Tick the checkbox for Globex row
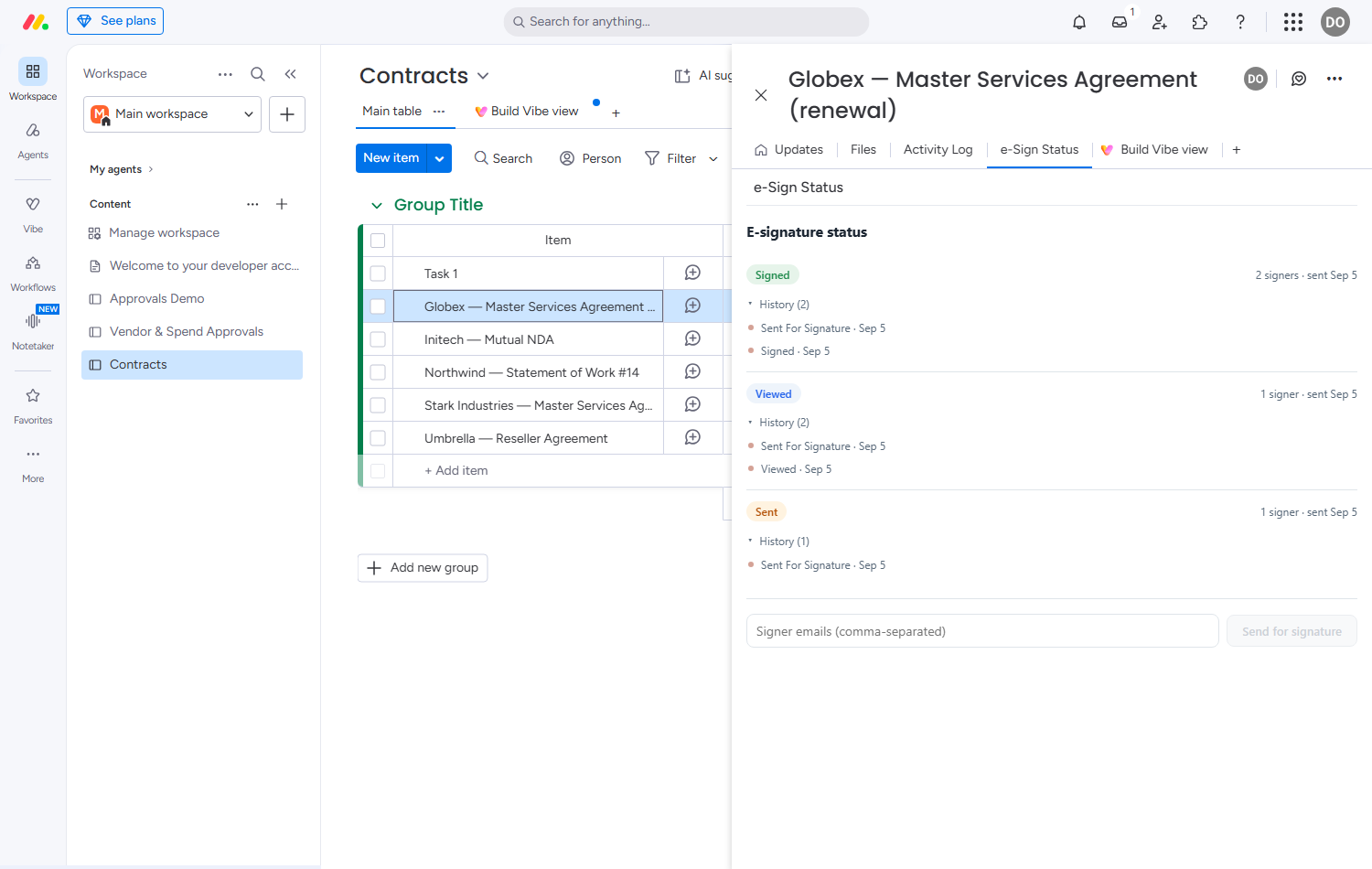This screenshot has width=1372, height=869. (378, 306)
